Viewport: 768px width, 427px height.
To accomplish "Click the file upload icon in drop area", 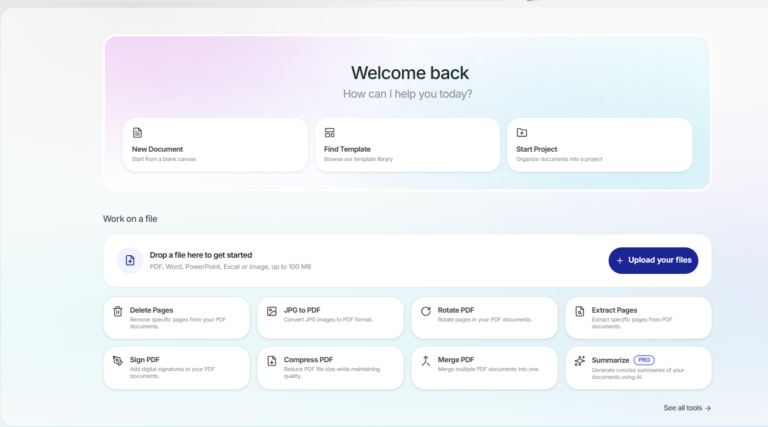I will pyautogui.click(x=130, y=261).
